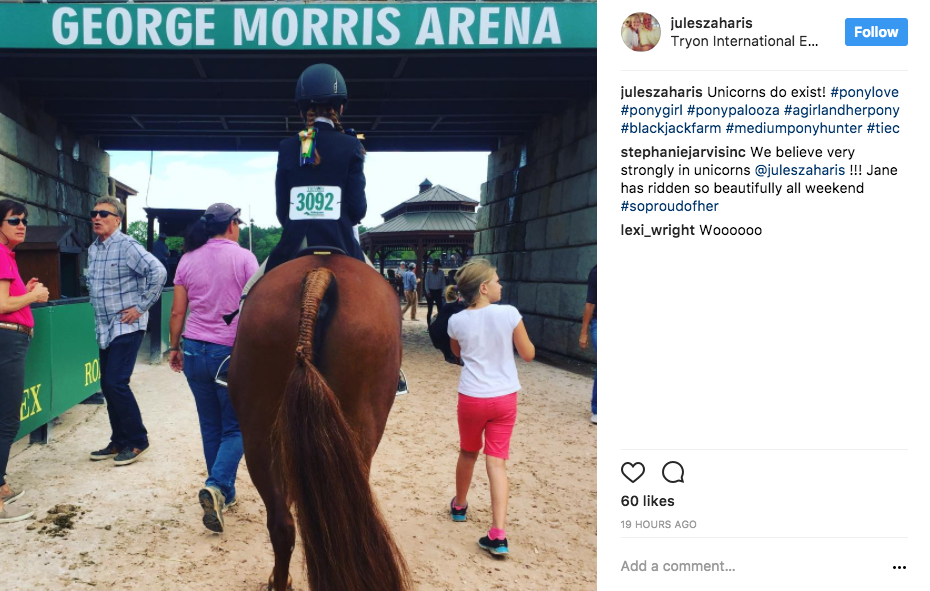This screenshot has width=930, height=591.
Task: Open the #agirlandherpony hashtag
Action: click(842, 110)
